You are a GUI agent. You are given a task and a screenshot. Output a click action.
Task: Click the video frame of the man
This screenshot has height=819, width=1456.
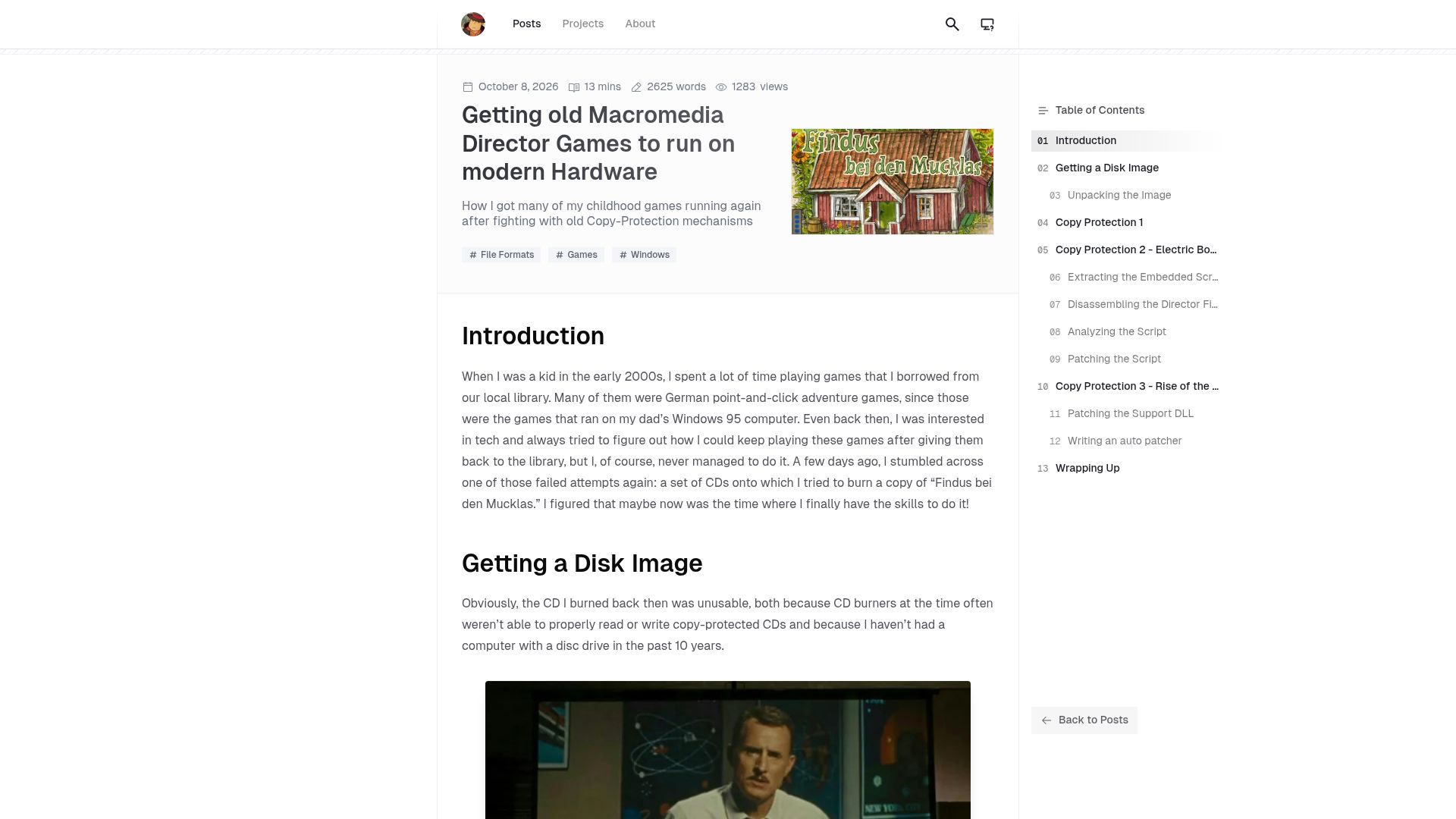728,750
